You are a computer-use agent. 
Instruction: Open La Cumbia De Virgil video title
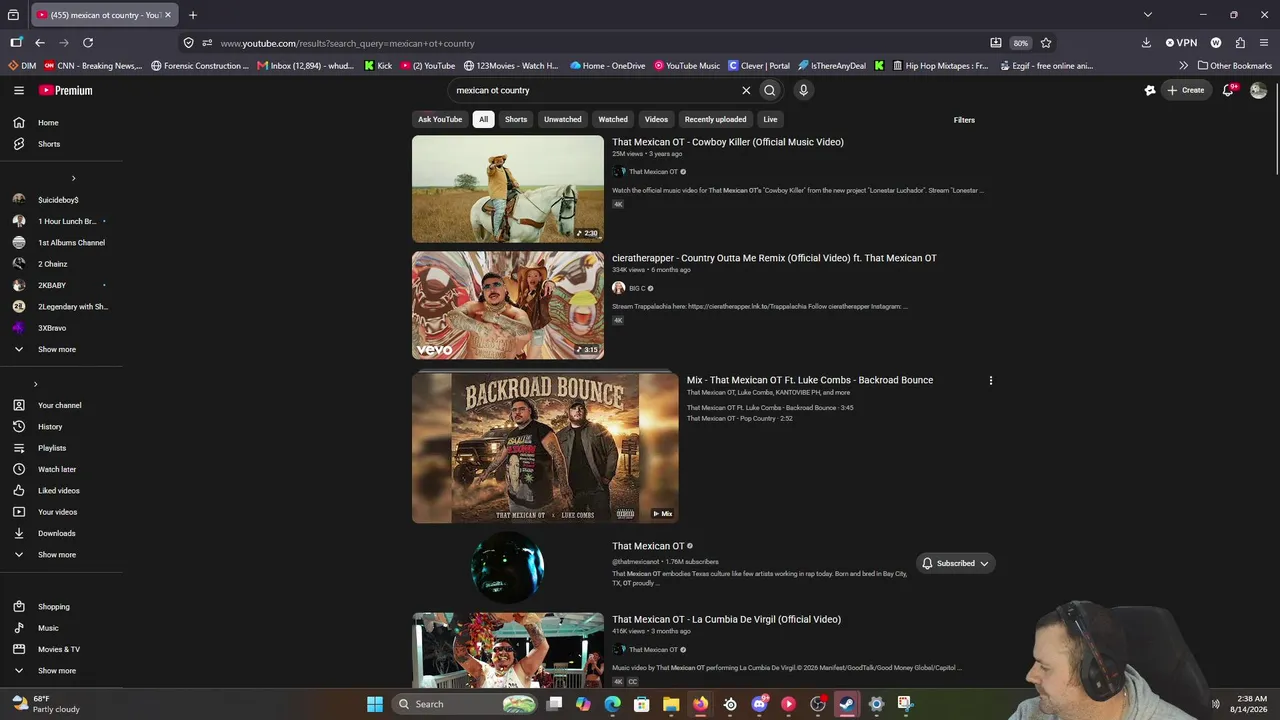[x=727, y=619]
